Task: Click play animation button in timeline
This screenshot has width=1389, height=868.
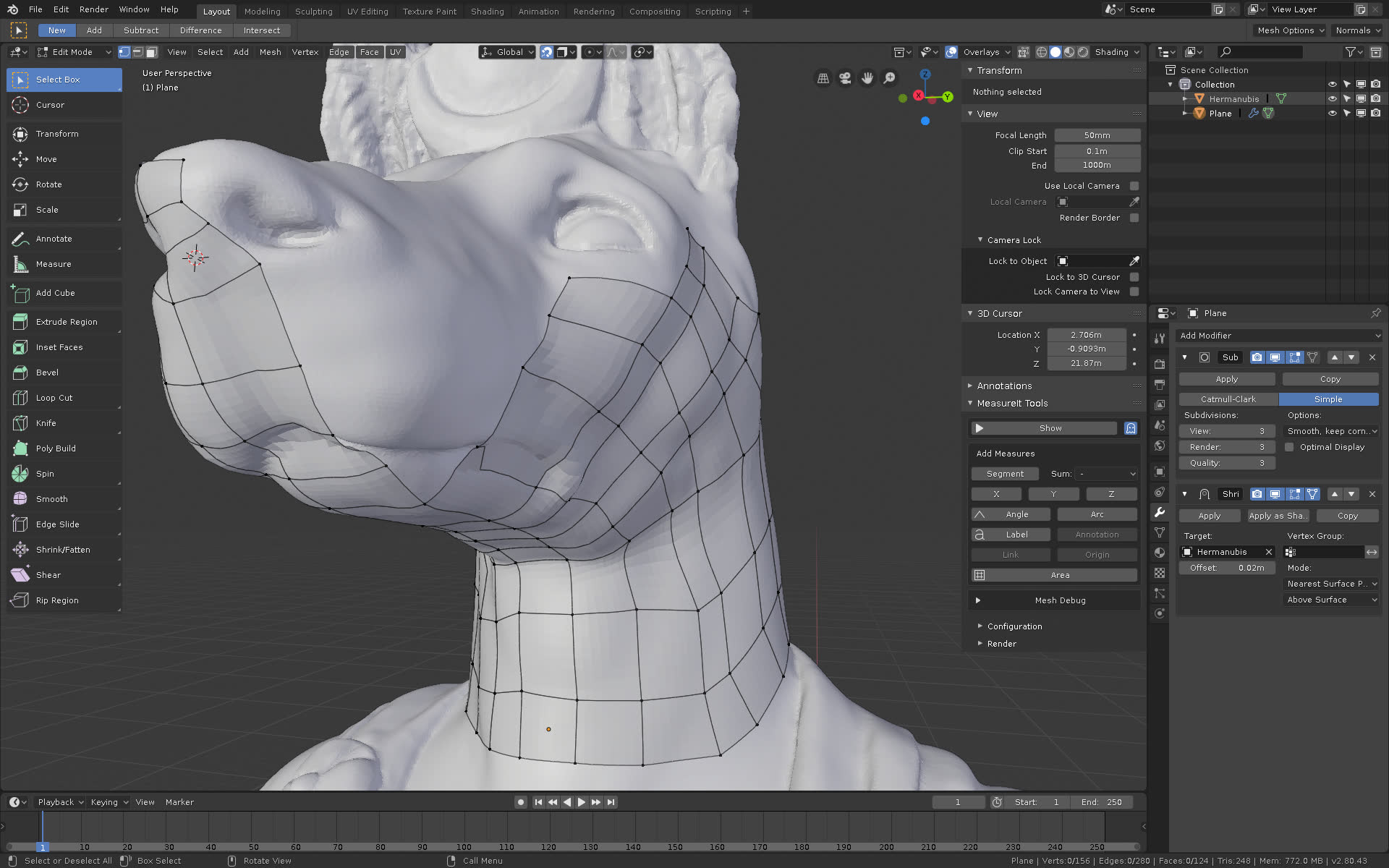Action: pos(582,802)
